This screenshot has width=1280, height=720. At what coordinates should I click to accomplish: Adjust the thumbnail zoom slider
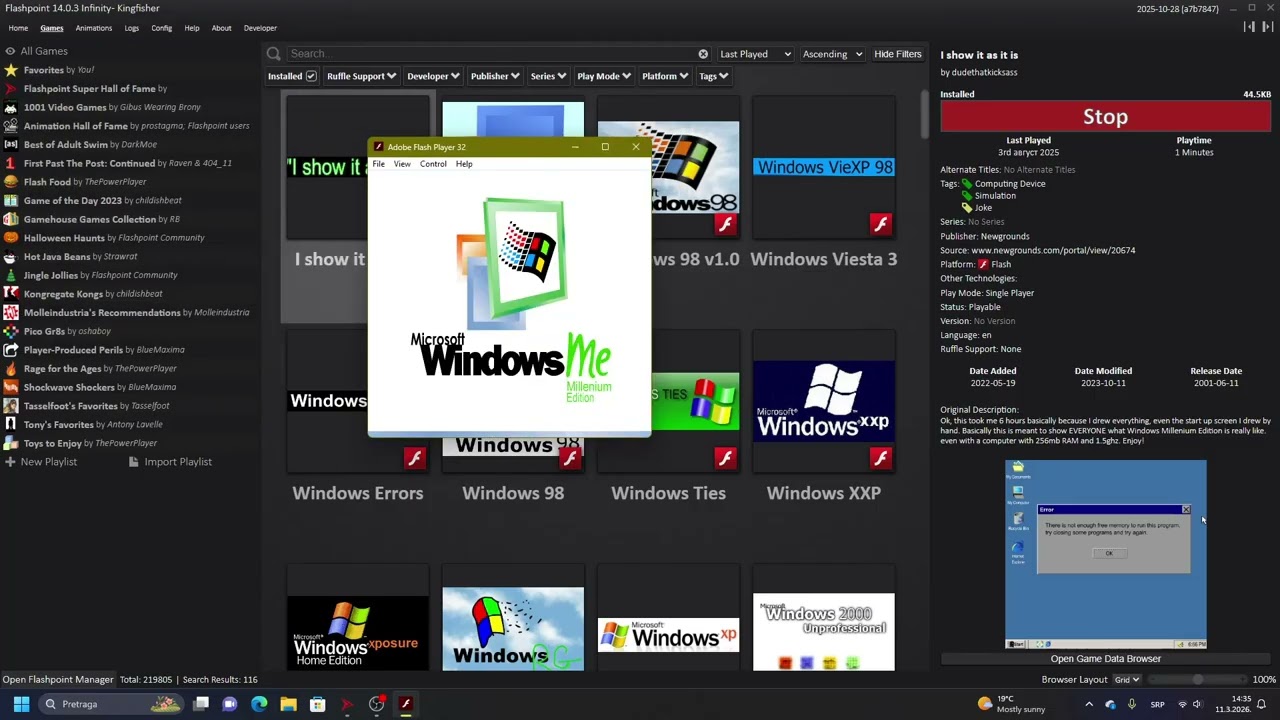[x=1197, y=680]
